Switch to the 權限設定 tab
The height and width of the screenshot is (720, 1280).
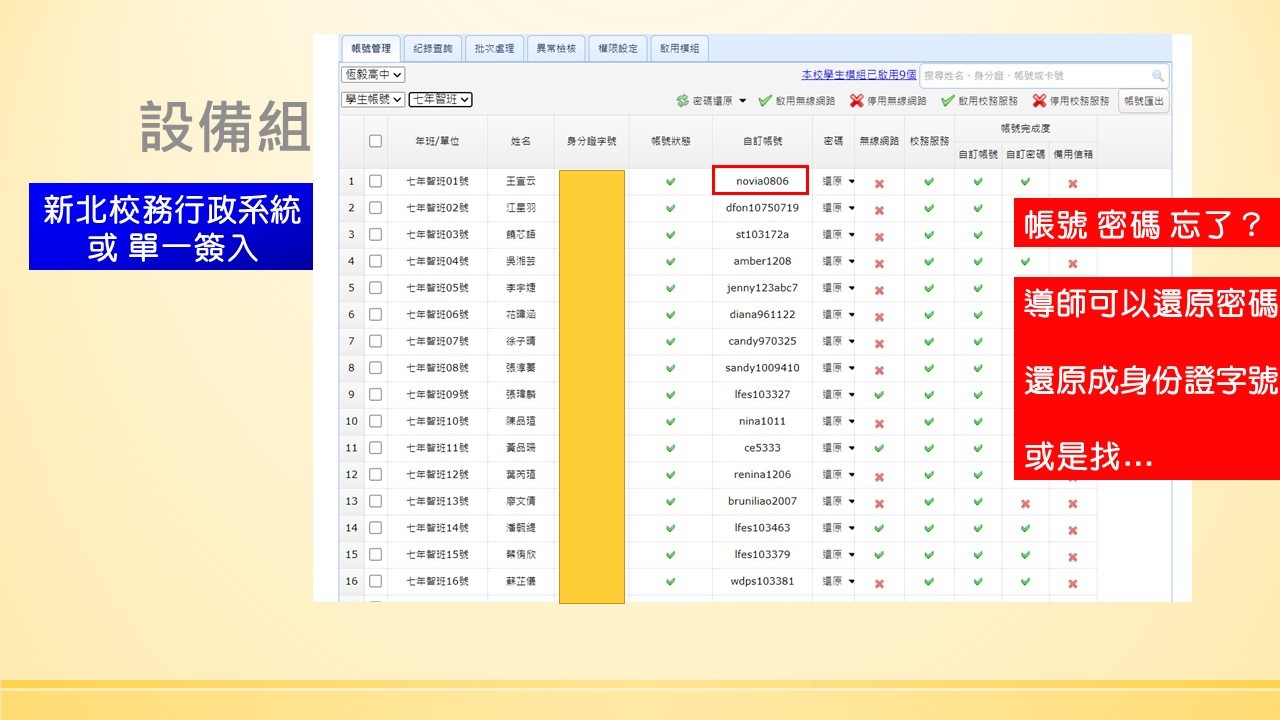pyautogui.click(x=617, y=48)
